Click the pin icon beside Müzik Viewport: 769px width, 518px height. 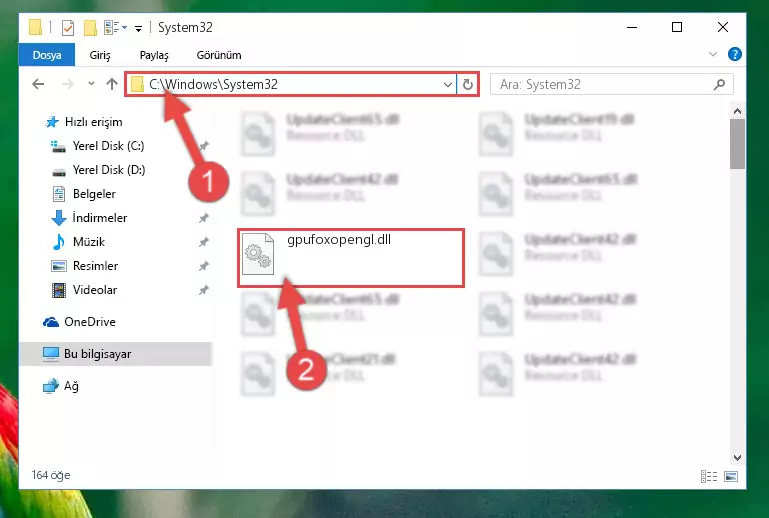[x=204, y=242]
